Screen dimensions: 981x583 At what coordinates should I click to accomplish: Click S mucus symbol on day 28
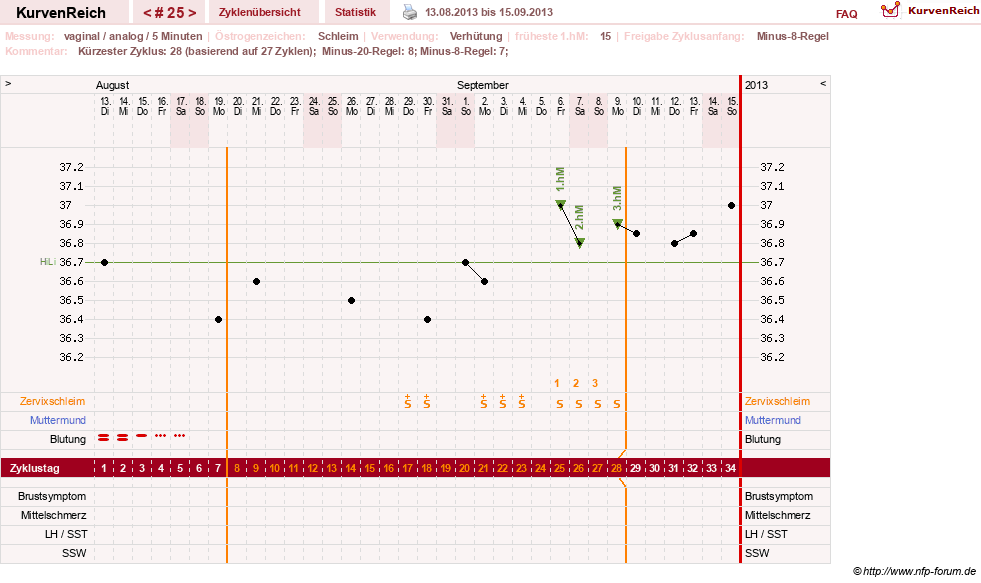click(x=617, y=404)
